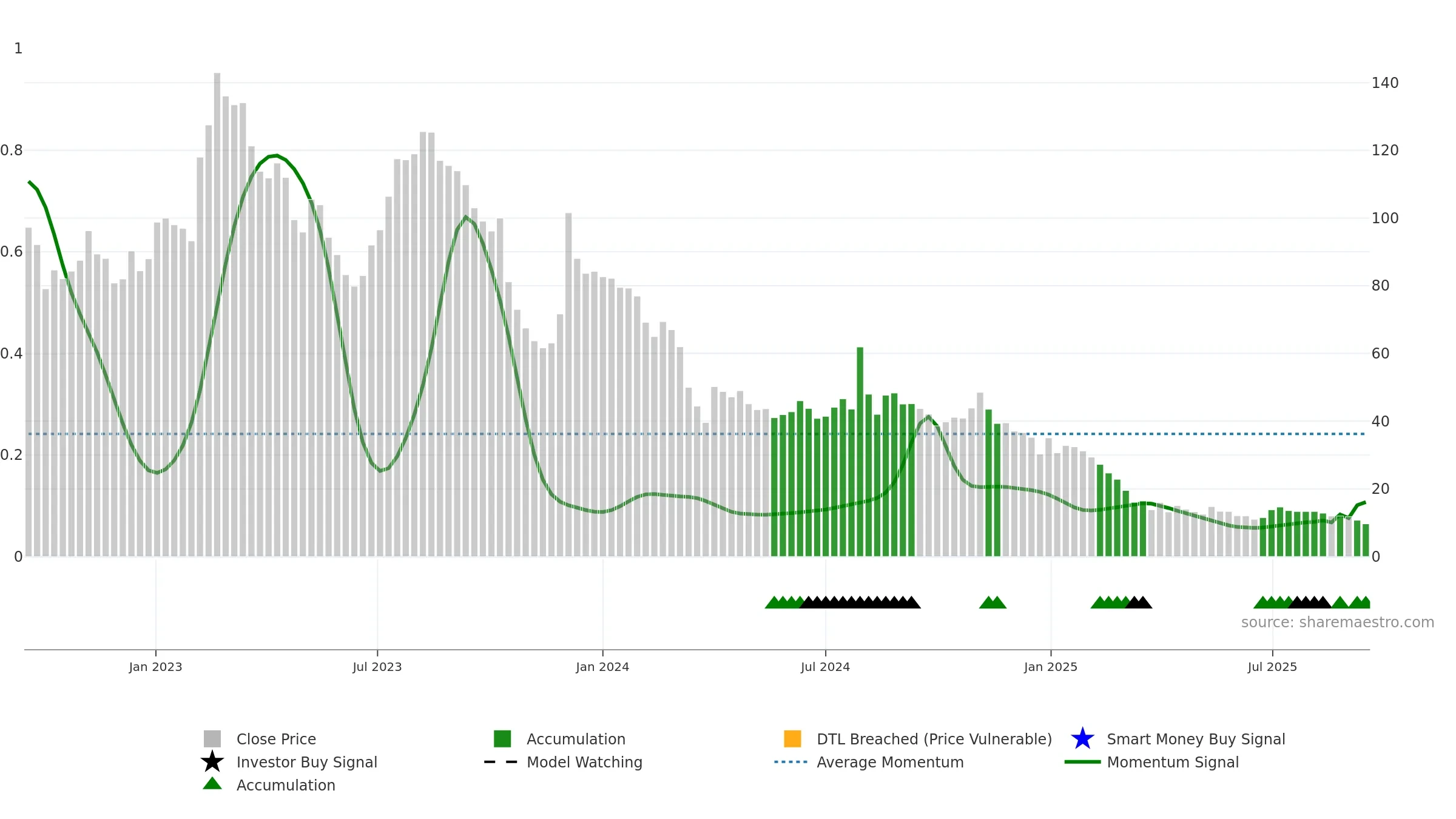Click the dotted Average Momentum legend line
1456x819 pixels.
791,762
